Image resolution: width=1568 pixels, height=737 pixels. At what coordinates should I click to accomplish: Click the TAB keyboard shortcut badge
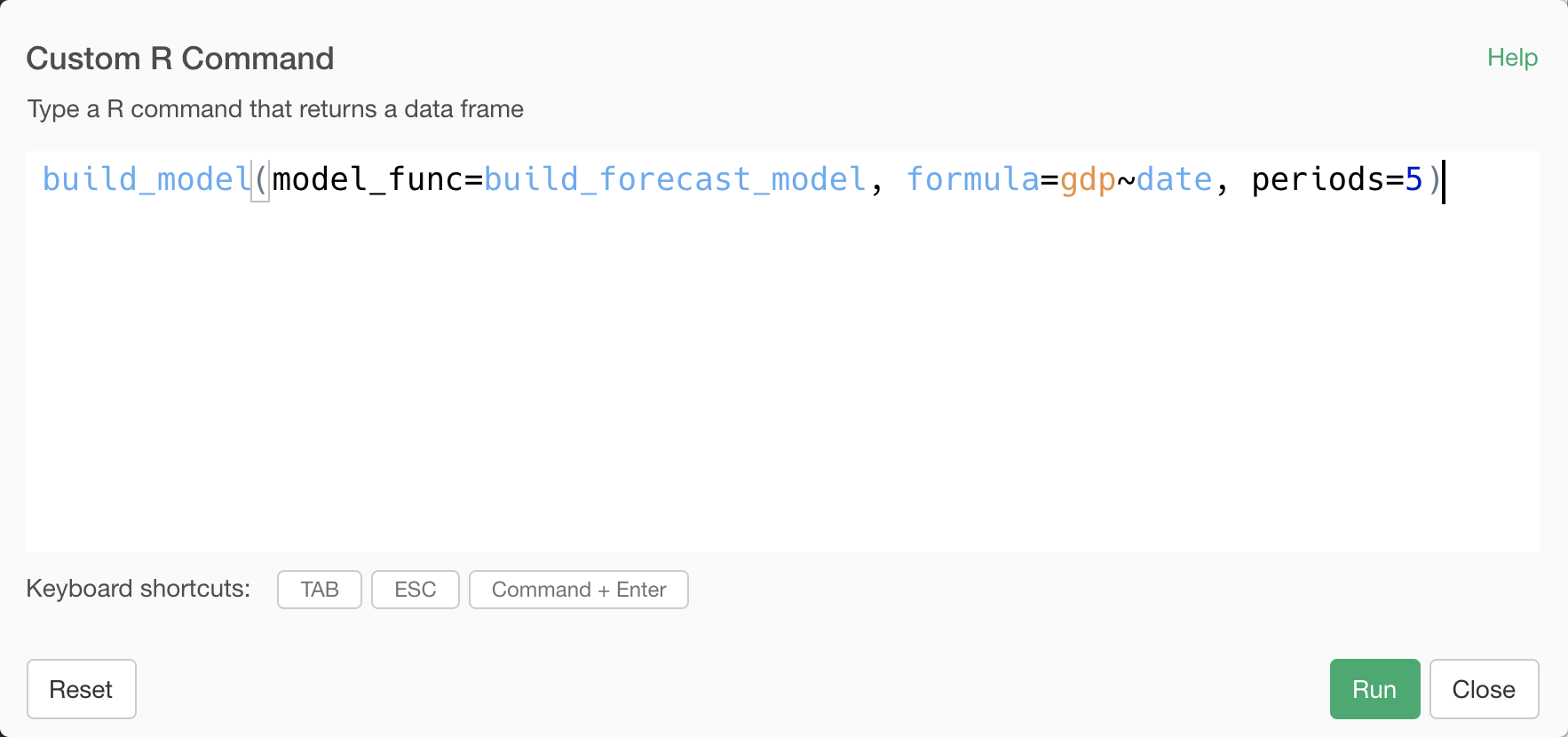tap(320, 590)
